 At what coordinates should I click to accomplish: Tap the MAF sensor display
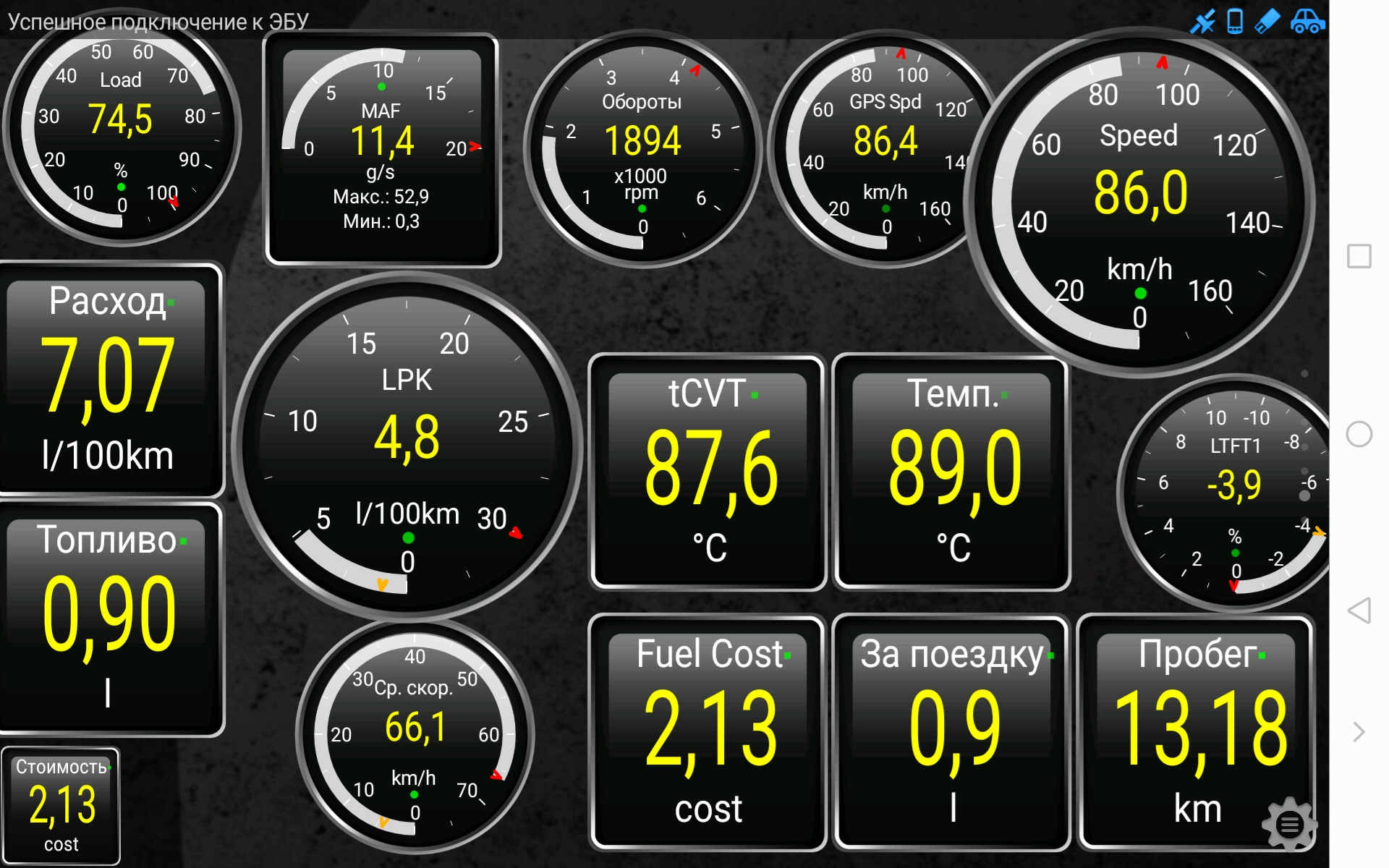tap(382, 150)
